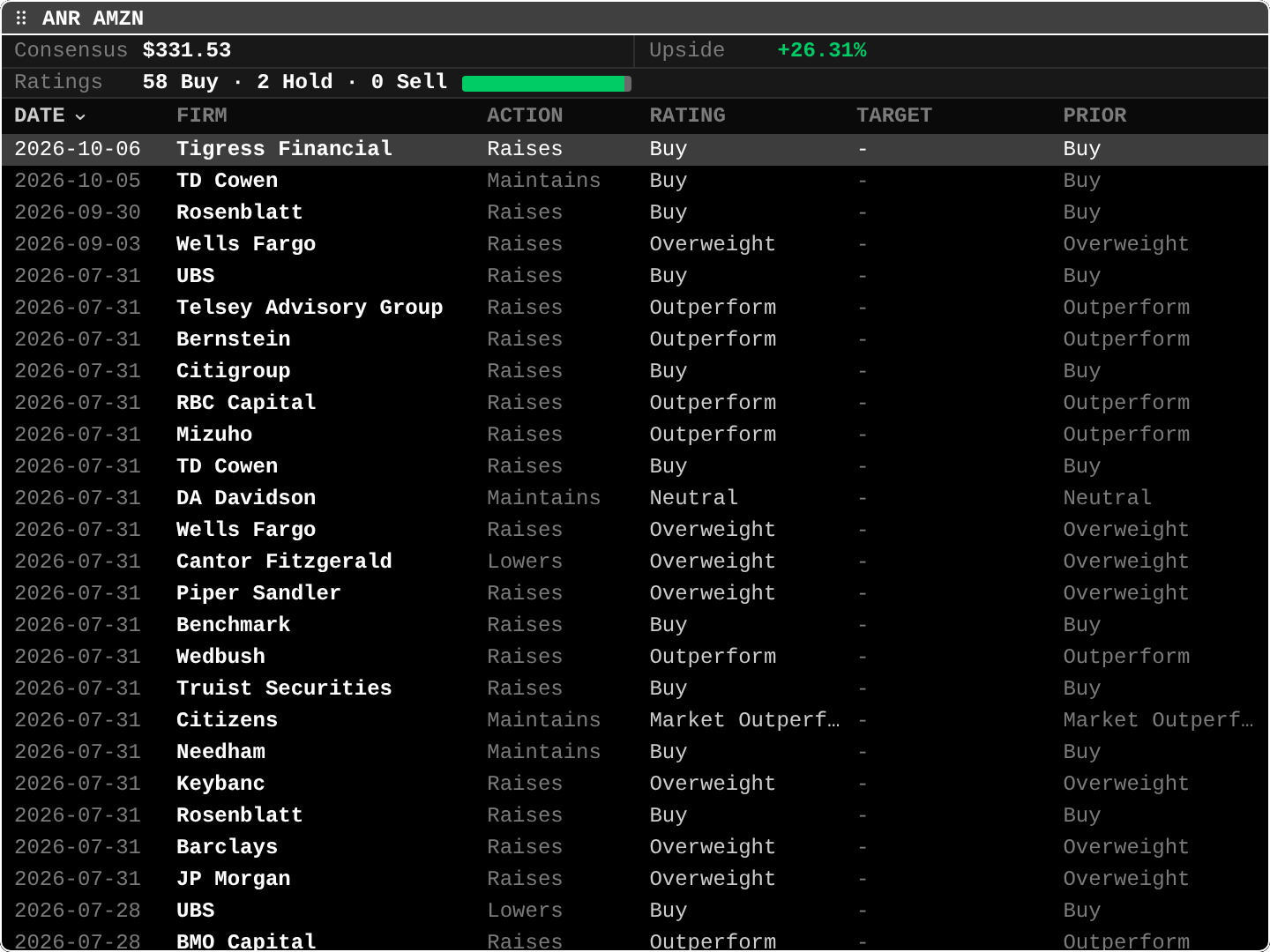
Task: Select the JP Morgan row
Action: (x=635, y=879)
